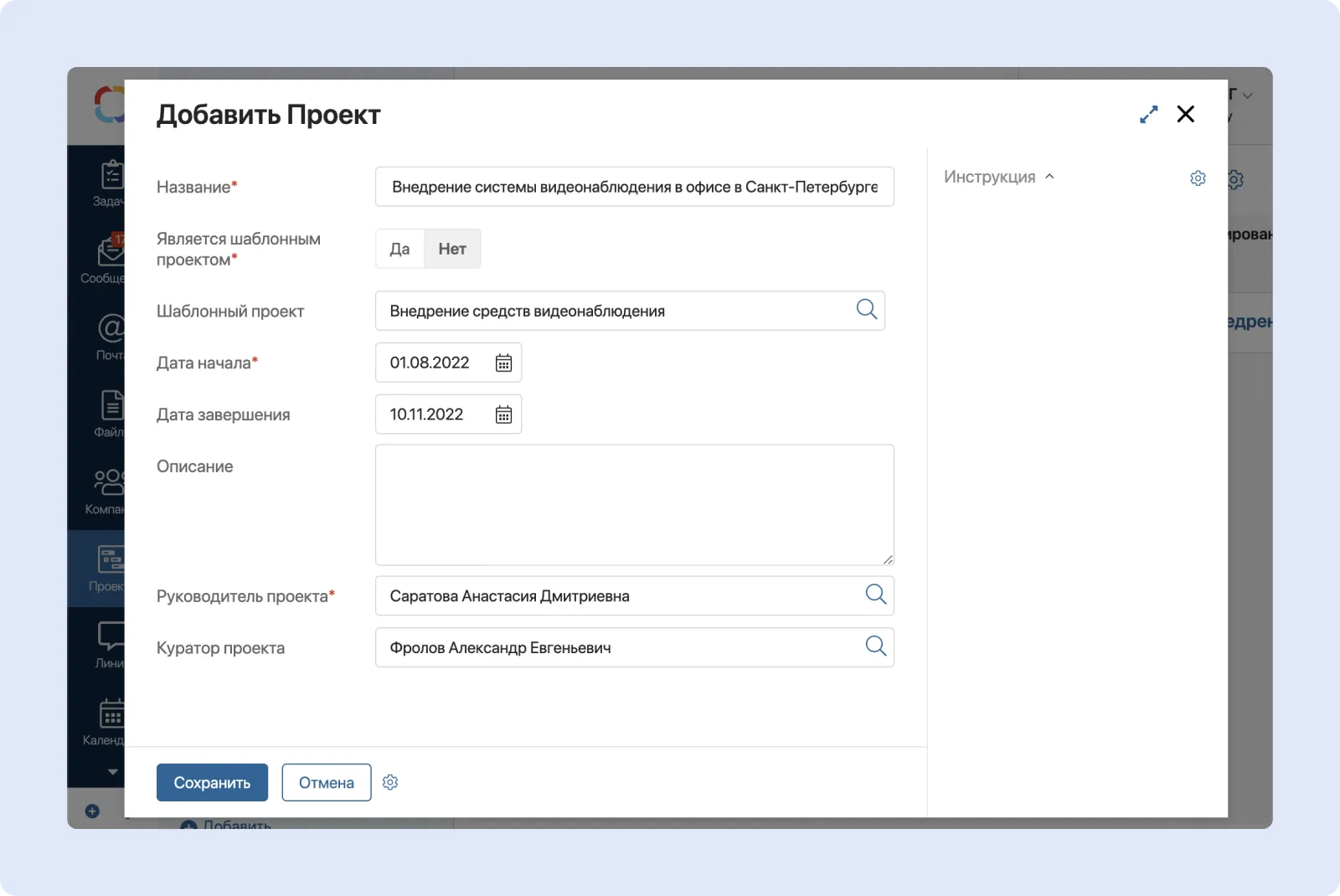Image resolution: width=1340 pixels, height=896 pixels.
Task: Click the Название text field
Action: click(x=634, y=187)
